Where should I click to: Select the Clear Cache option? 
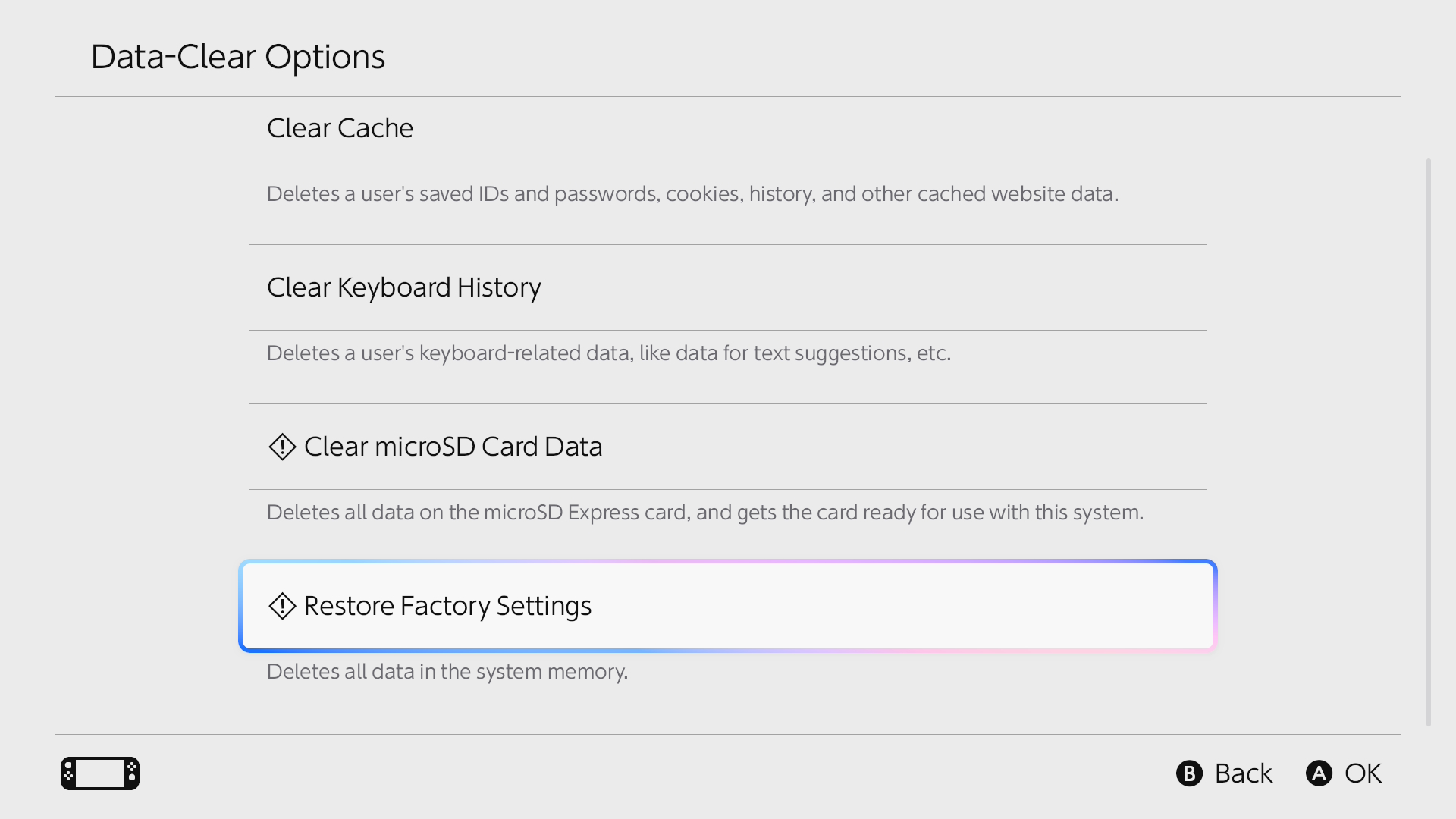point(340,128)
